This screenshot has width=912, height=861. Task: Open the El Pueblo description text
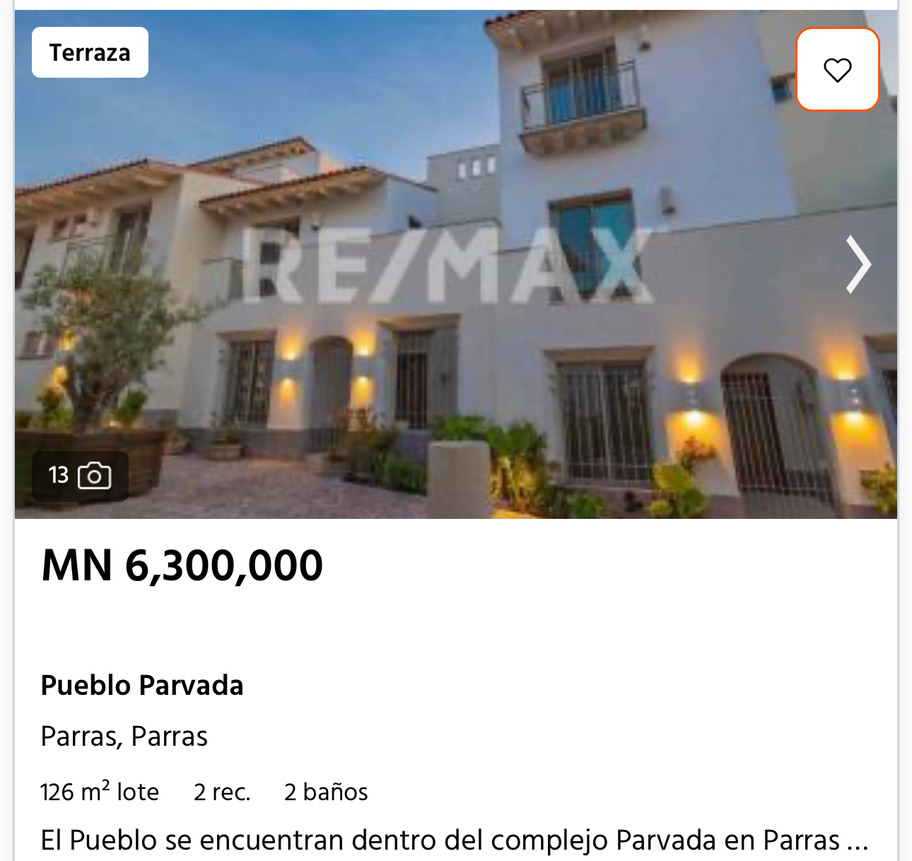(454, 840)
